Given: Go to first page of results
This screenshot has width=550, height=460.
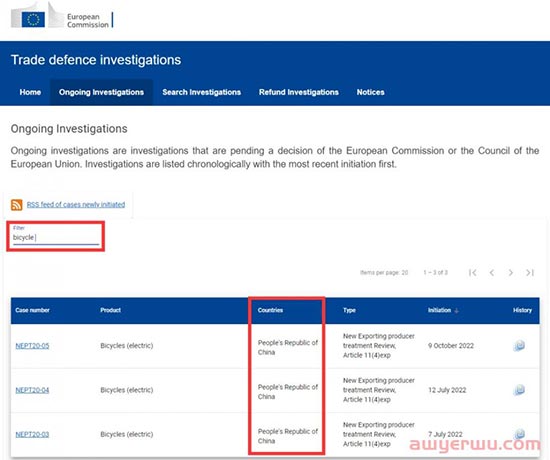Looking at the screenshot, I should [x=472, y=273].
